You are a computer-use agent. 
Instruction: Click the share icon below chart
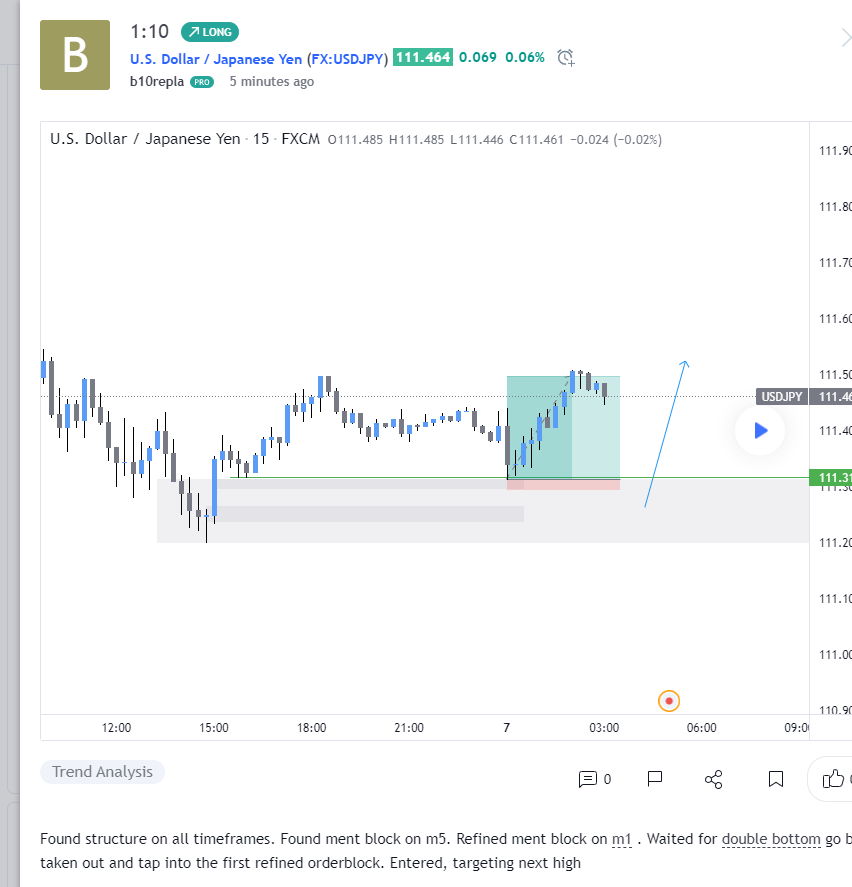pyautogui.click(x=713, y=779)
